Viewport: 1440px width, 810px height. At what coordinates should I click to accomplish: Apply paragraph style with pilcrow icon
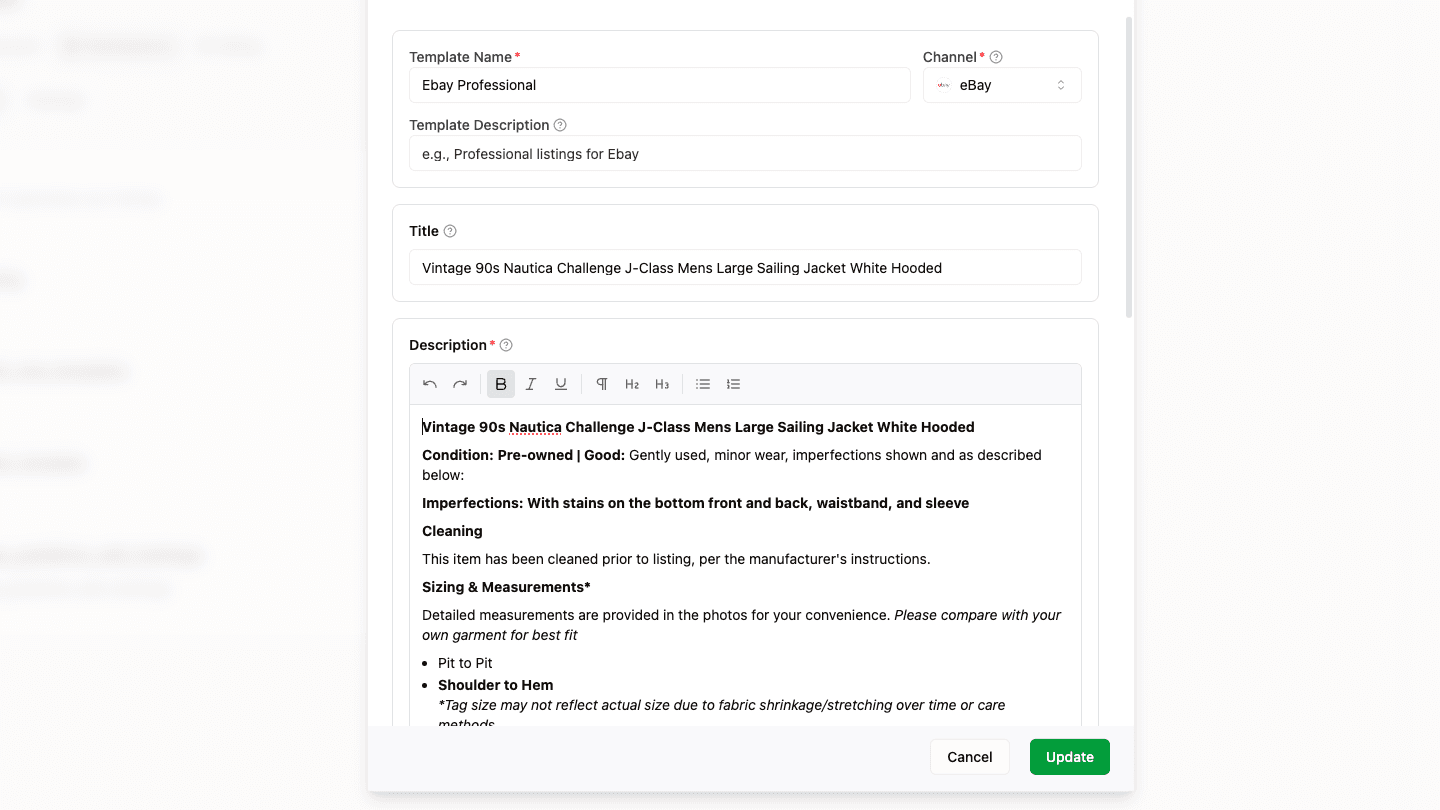click(x=602, y=384)
